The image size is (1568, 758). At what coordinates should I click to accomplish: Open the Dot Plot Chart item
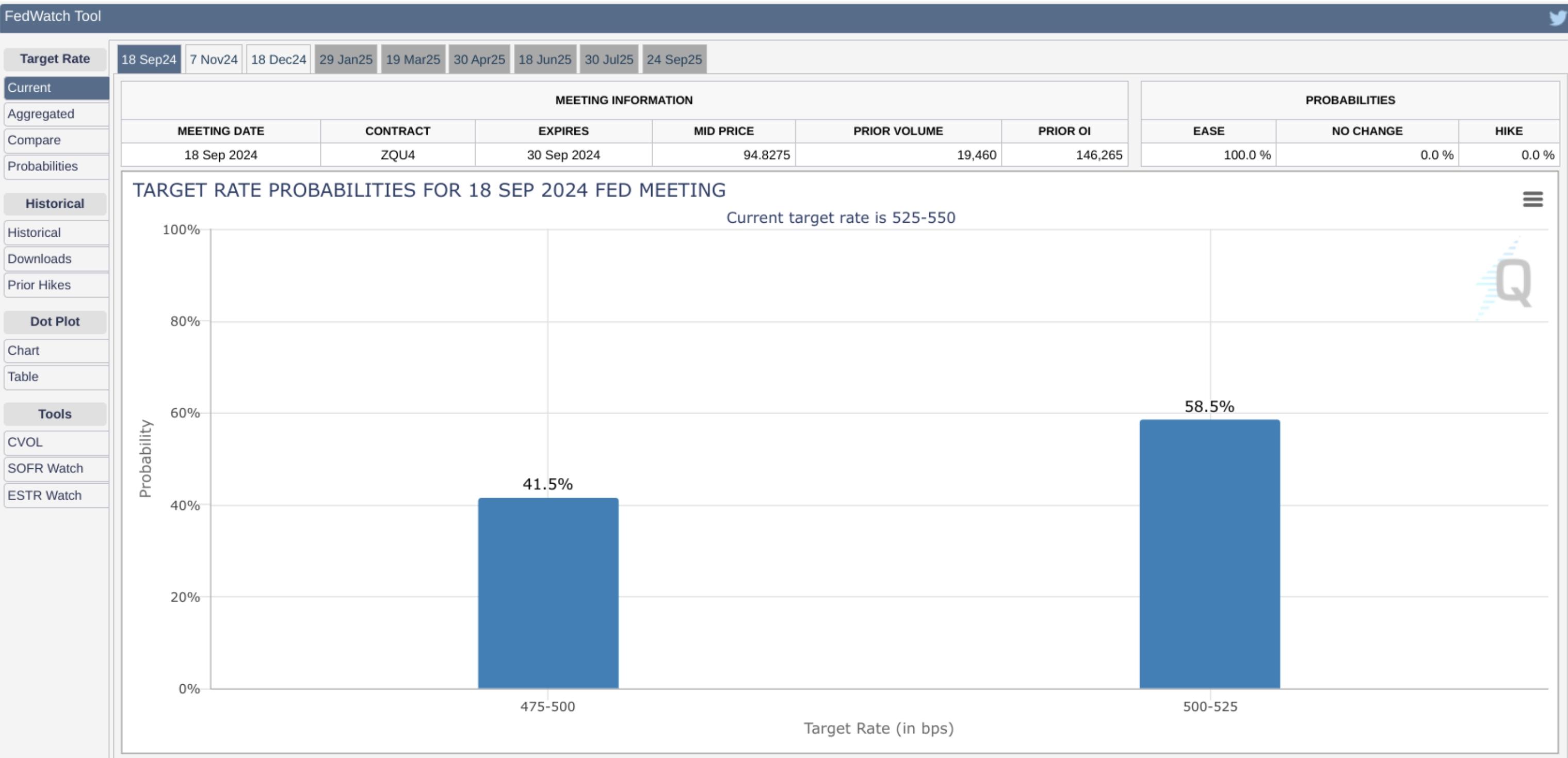click(x=57, y=351)
